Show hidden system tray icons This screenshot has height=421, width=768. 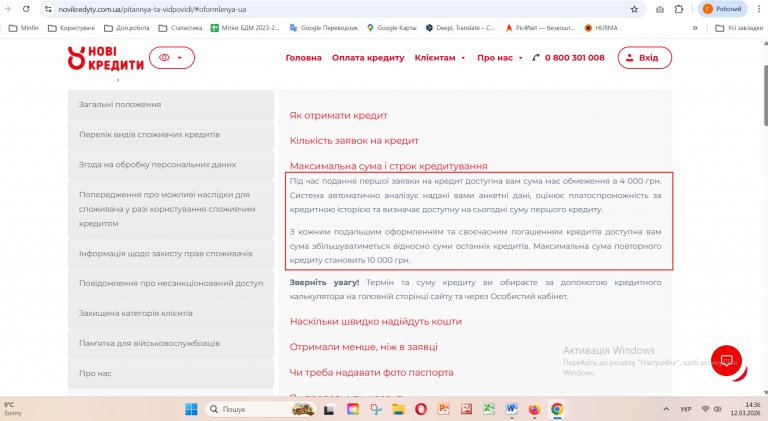click(x=666, y=409)
